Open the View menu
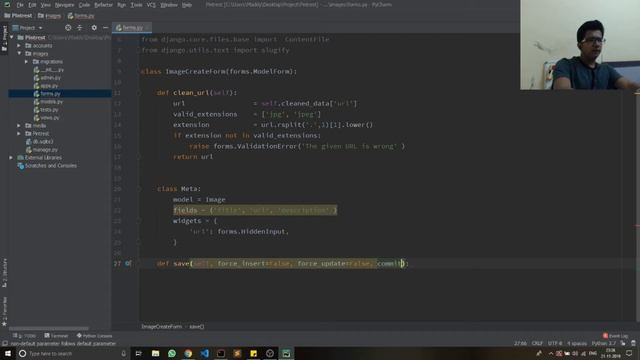The image size is (640, 360). [46, 5]
